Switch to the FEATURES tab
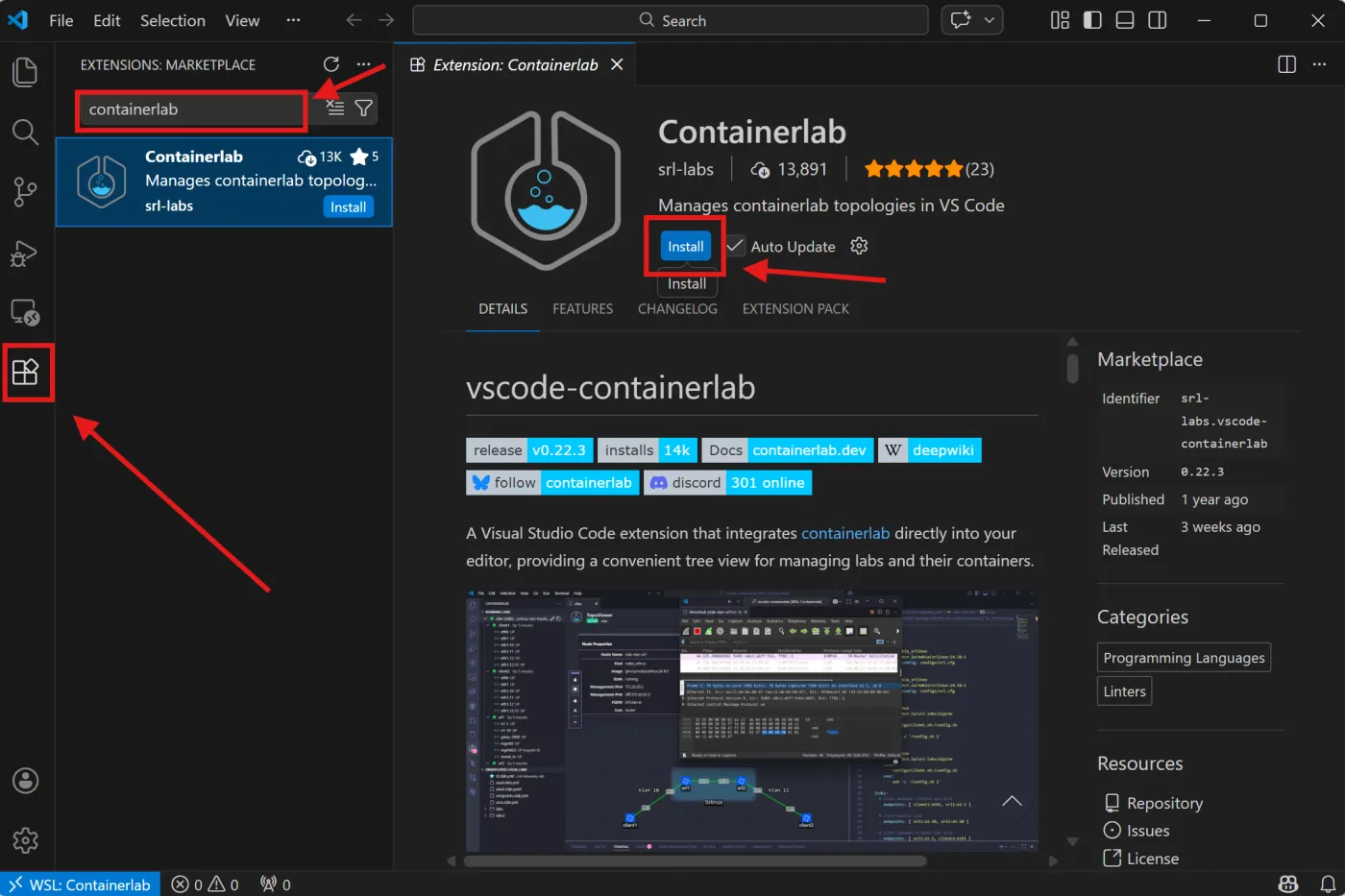Image resolution: width=1345 pixels, height=896 pixels. [x=582, y=308]
